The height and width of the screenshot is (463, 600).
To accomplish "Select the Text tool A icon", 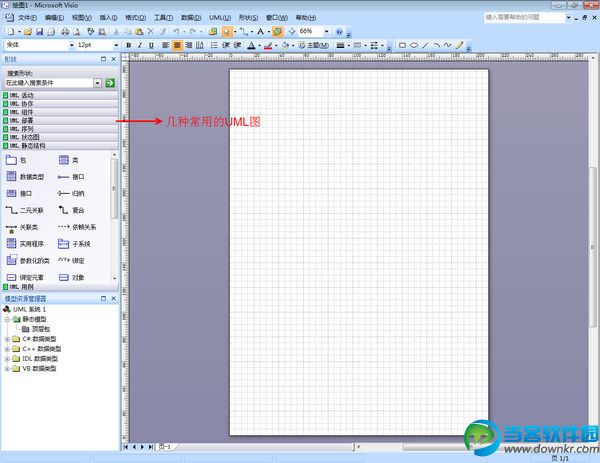I will (x=260, y=32).
